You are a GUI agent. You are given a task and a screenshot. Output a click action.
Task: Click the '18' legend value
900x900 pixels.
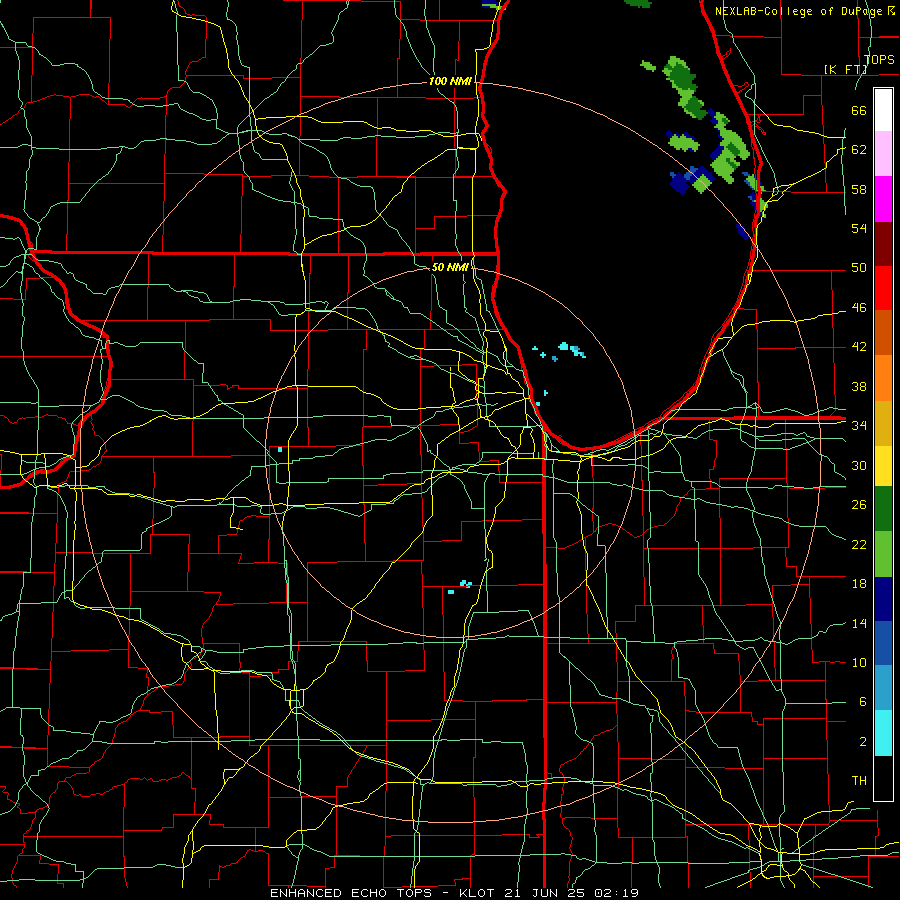pyautogui.click(x=859, y=584)
